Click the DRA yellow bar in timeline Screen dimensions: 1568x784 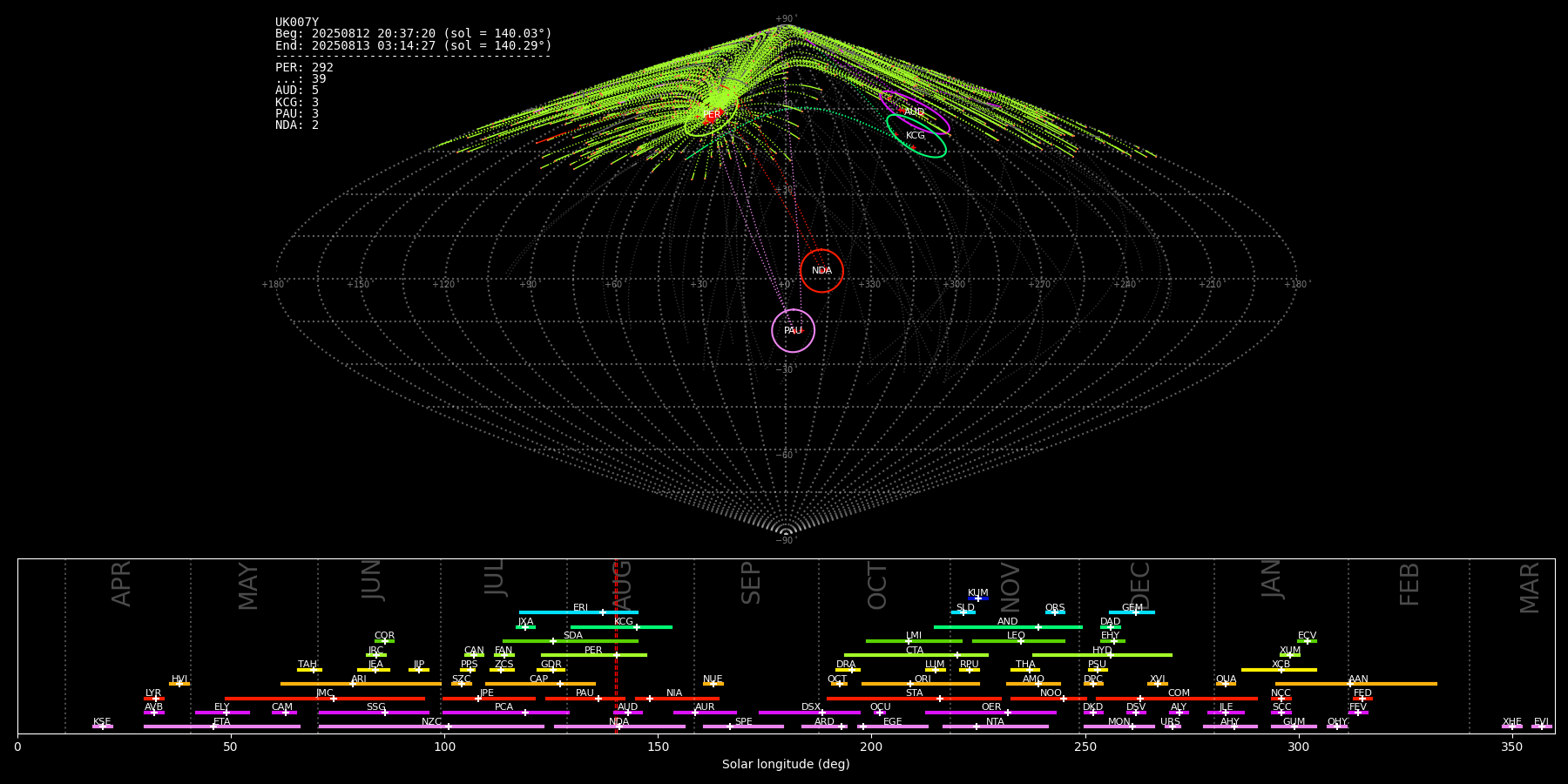point(848,669)
